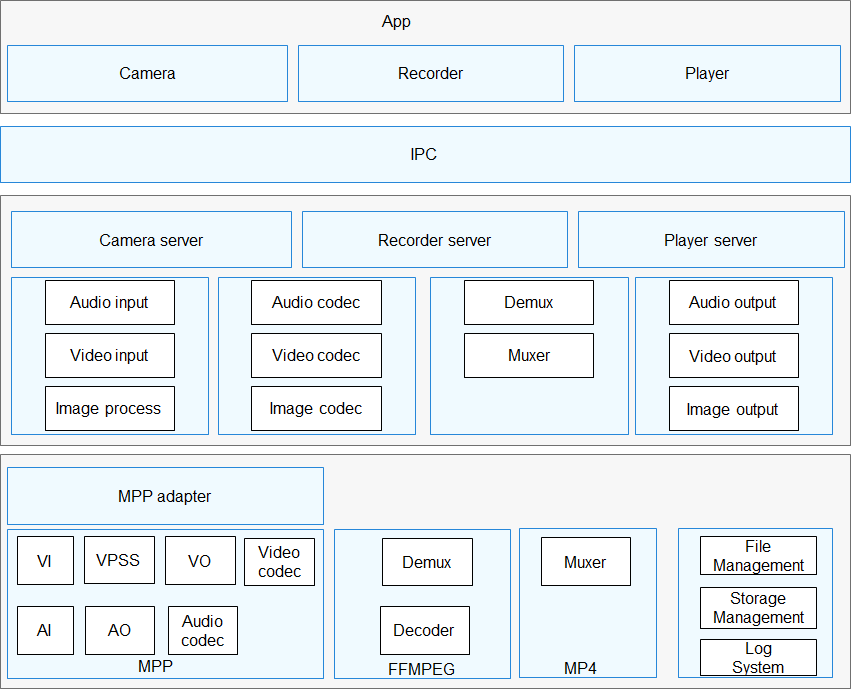Select the File Management box
This screenshot has height=689, width=851.
[758, 556]
